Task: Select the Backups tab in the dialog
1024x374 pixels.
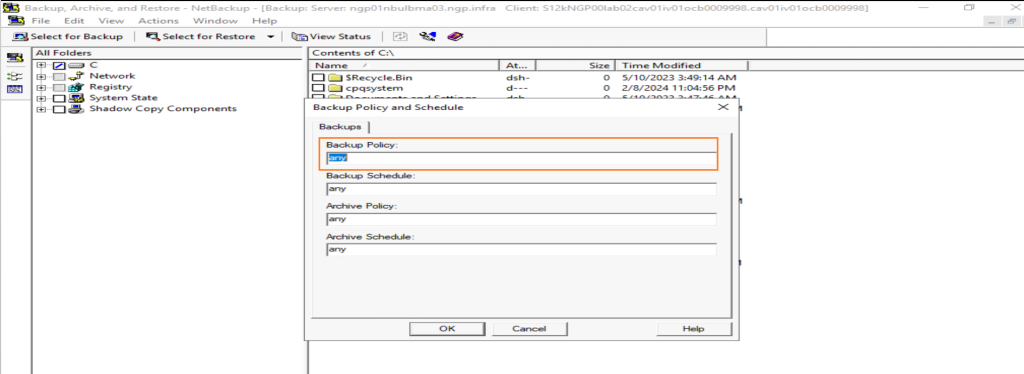Action: 340,127
